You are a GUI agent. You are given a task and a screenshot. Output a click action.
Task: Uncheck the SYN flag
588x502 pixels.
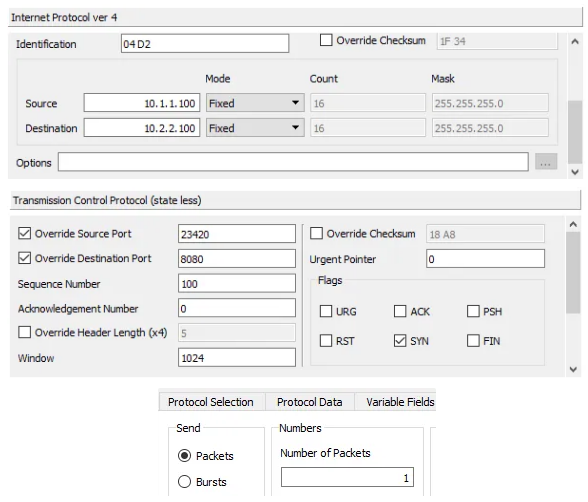(x=400, y=341)
